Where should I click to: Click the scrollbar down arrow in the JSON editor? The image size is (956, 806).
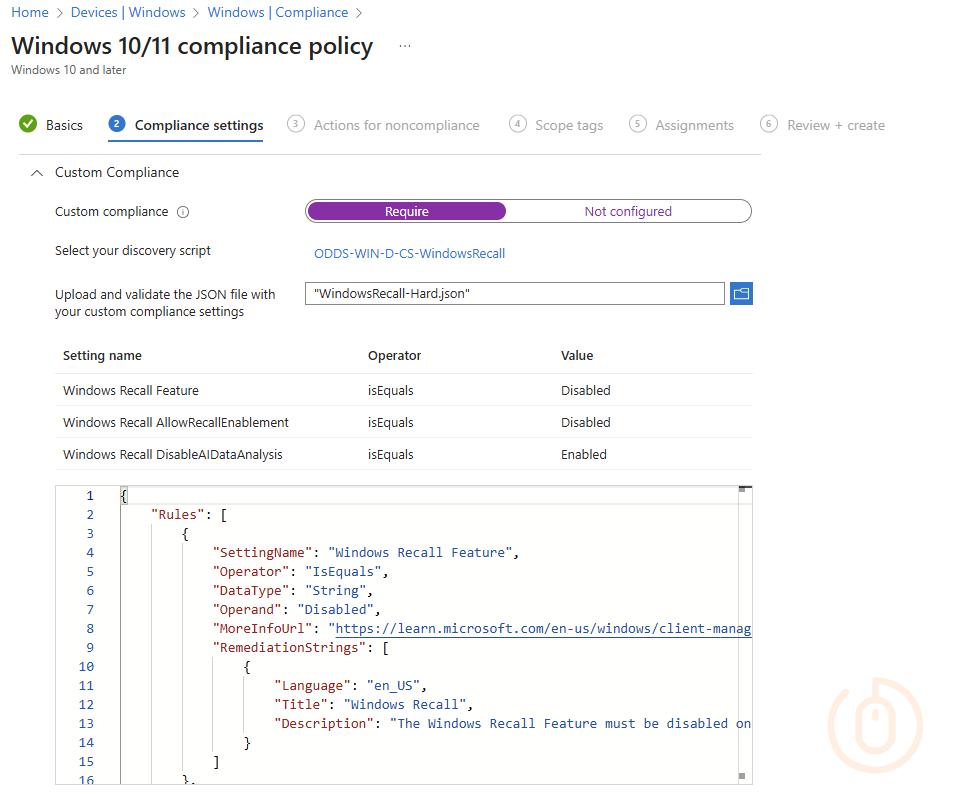pos(741,774)
